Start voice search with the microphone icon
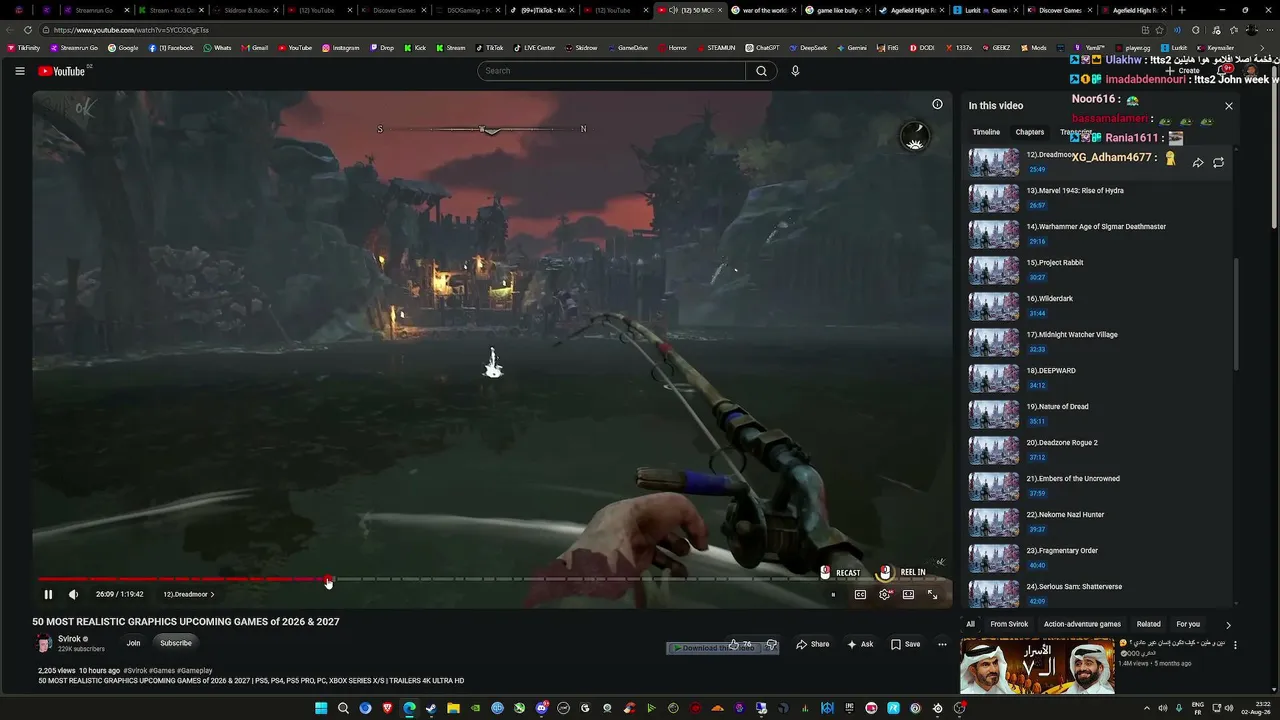 pos(795,71)
